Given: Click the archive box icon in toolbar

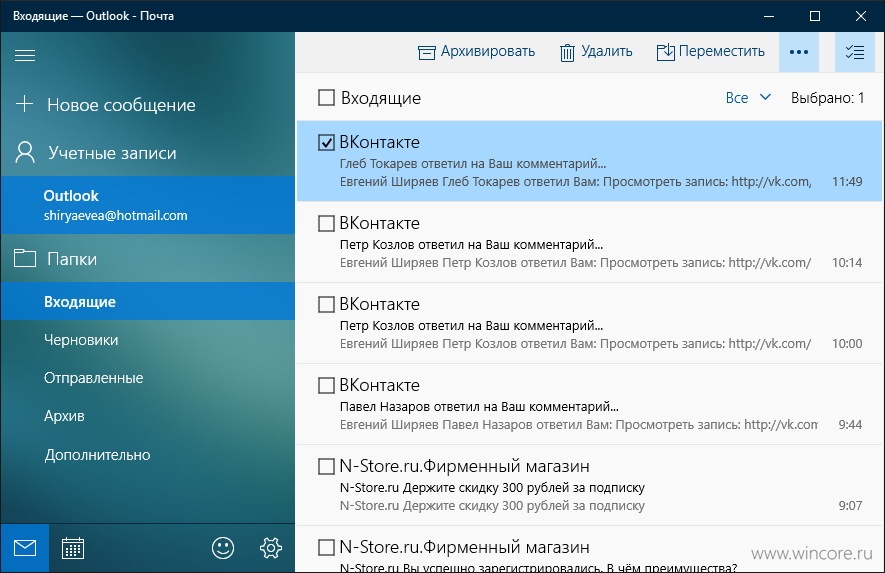Looking at the screenshot, I should tap(426, 53).
